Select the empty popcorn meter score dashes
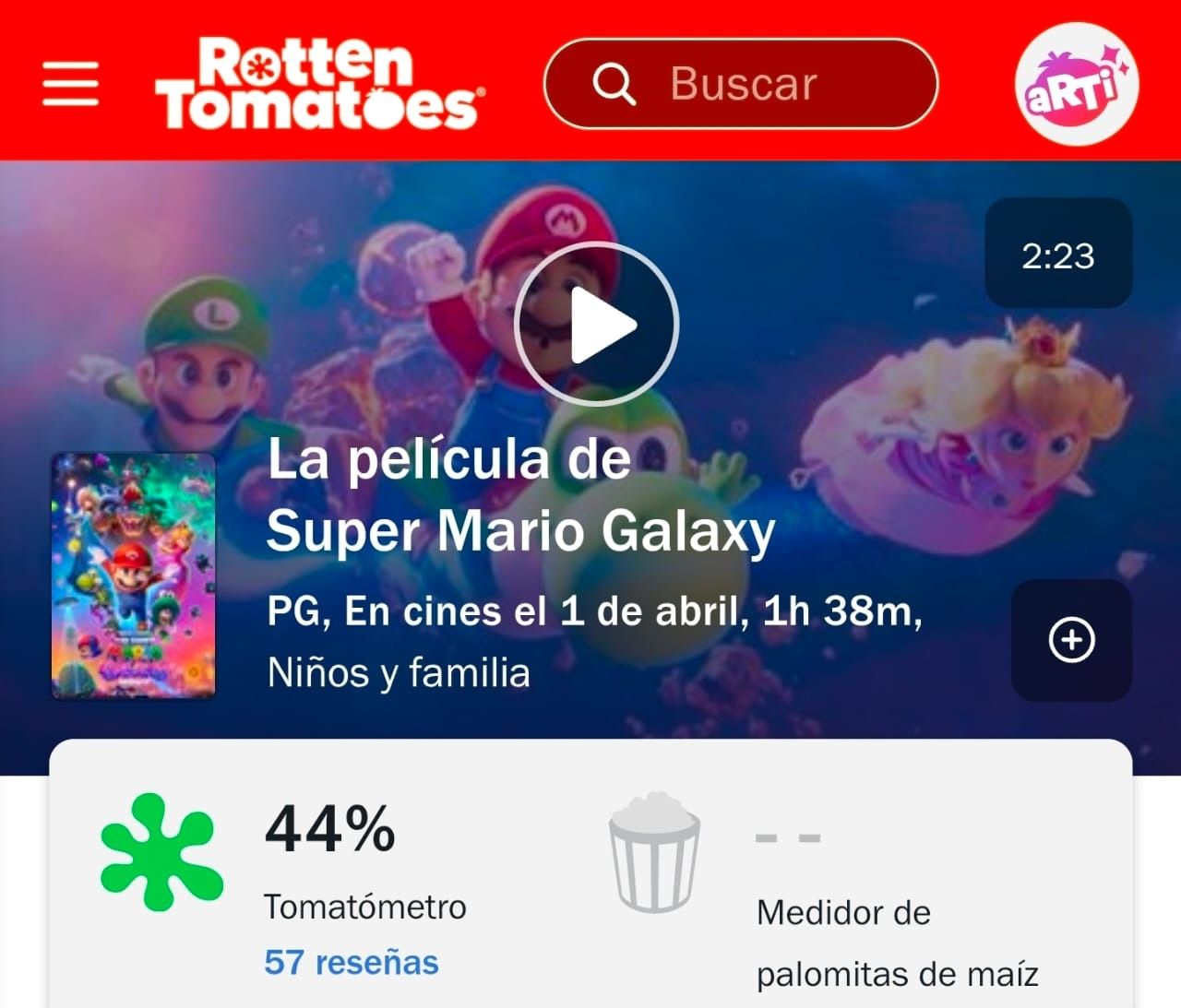The width and height of the screenshot is (1181, 1008). [788, 838]
